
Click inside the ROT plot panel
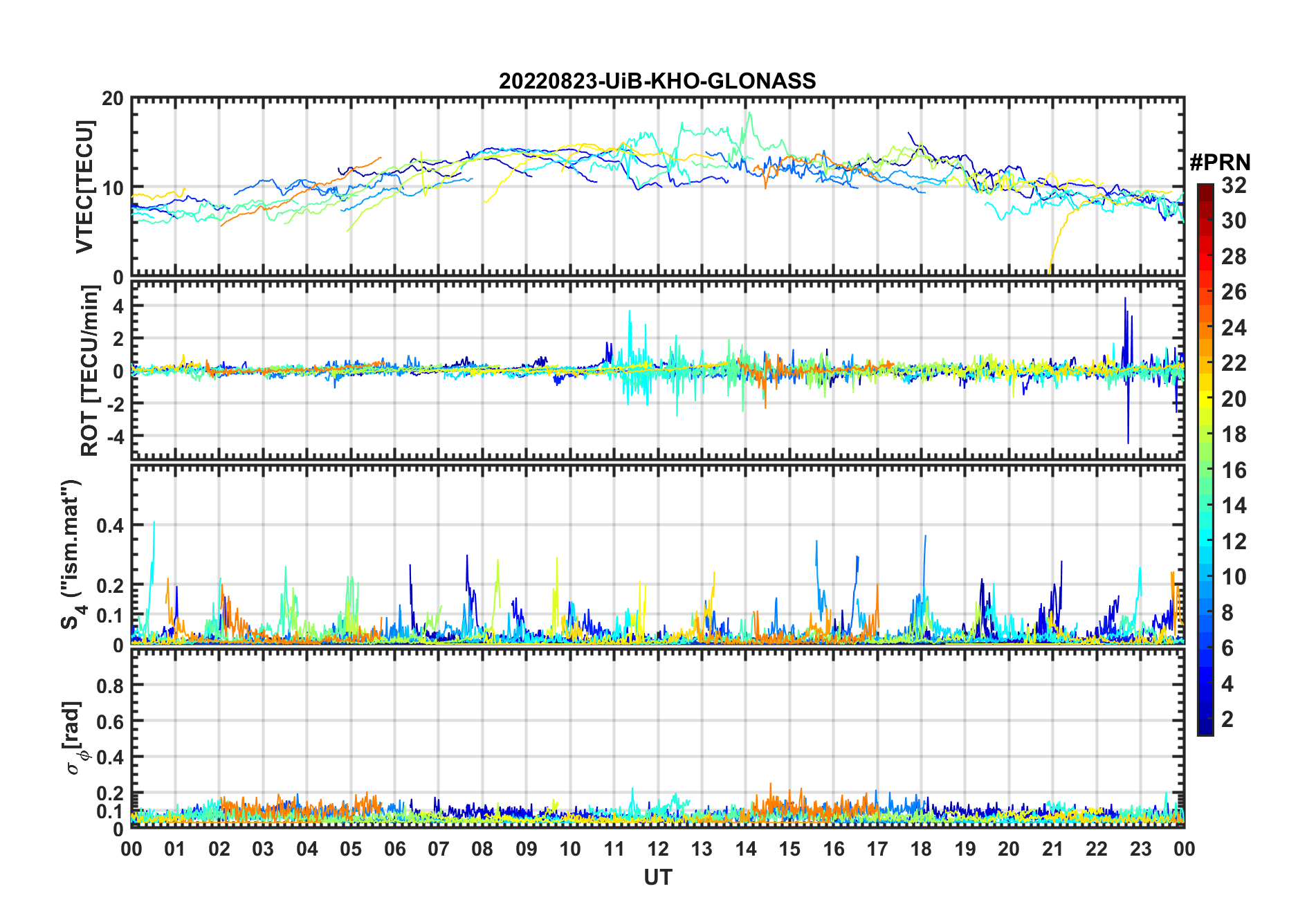(657, 370)
